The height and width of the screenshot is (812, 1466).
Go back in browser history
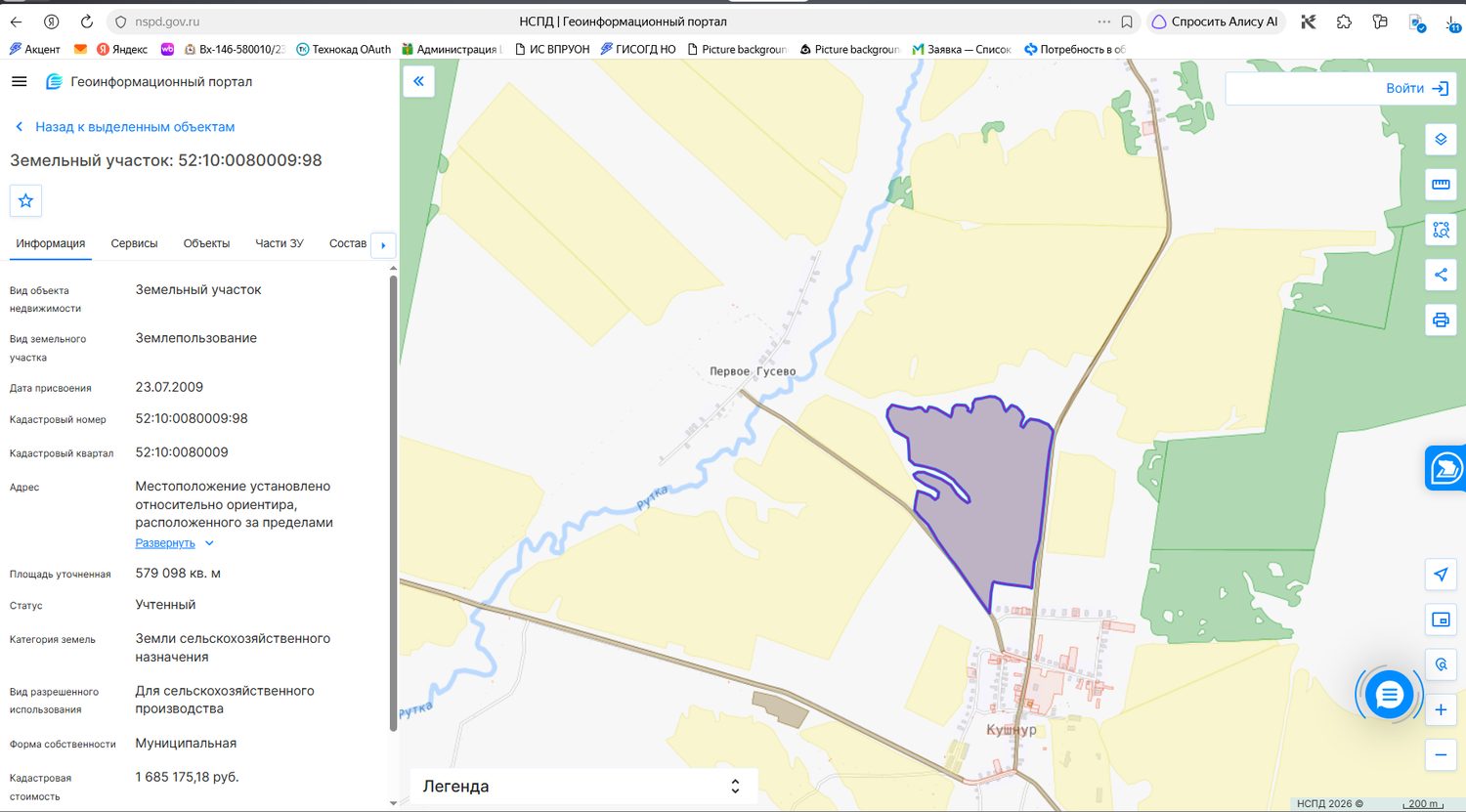[17, 21]
